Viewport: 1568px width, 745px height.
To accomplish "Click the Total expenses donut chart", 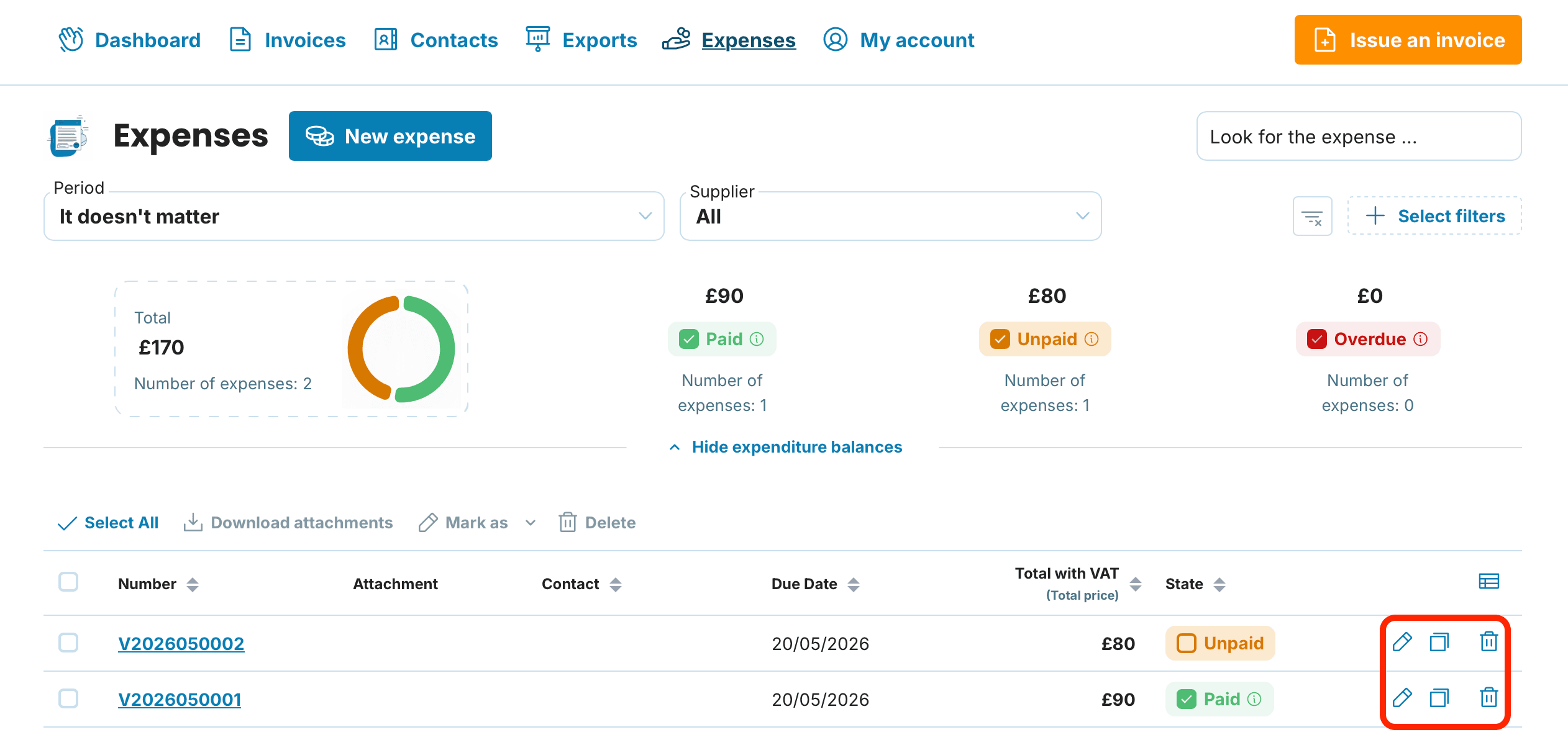I will [401, 349].
